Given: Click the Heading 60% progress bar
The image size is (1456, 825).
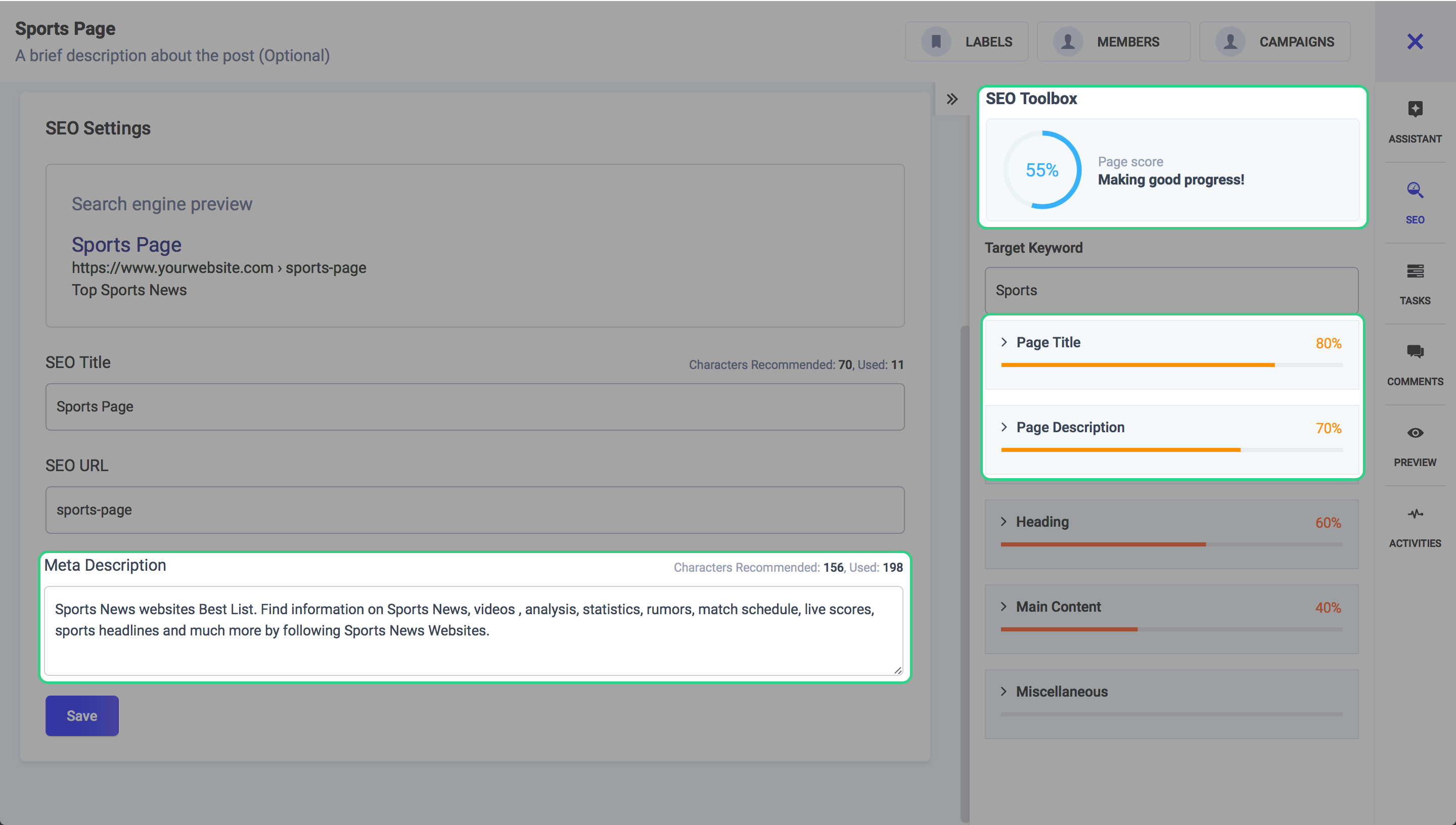Looking at the screenshot, I should tap(1171, 544).
